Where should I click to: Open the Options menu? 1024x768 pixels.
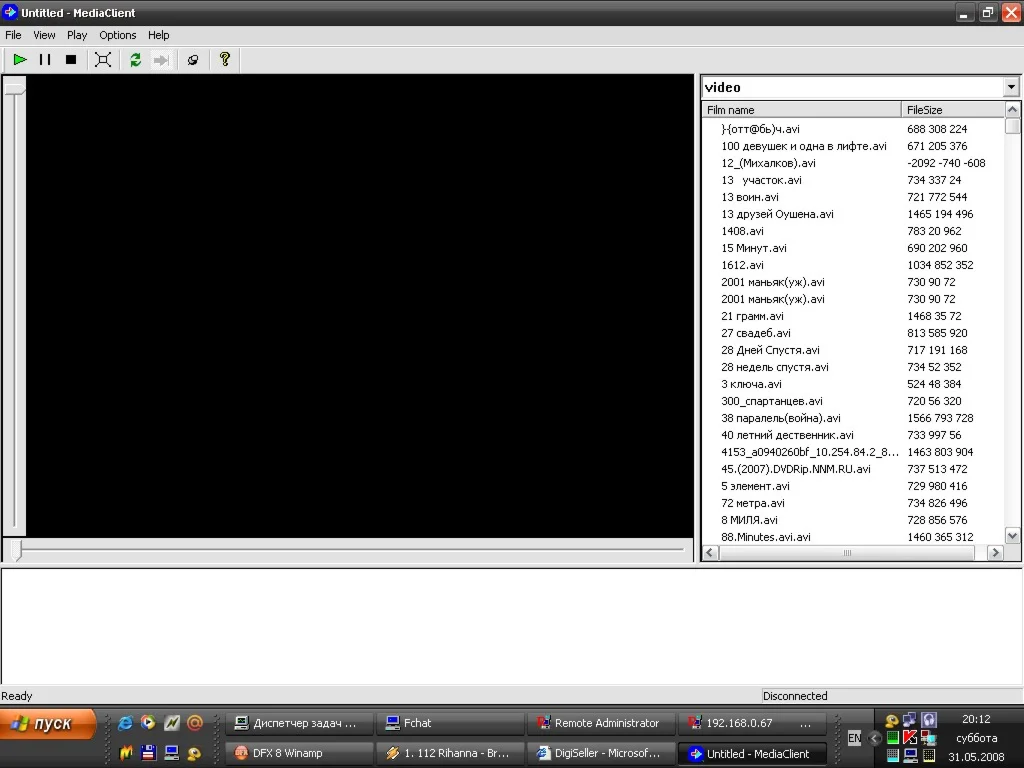coord(117,35)
